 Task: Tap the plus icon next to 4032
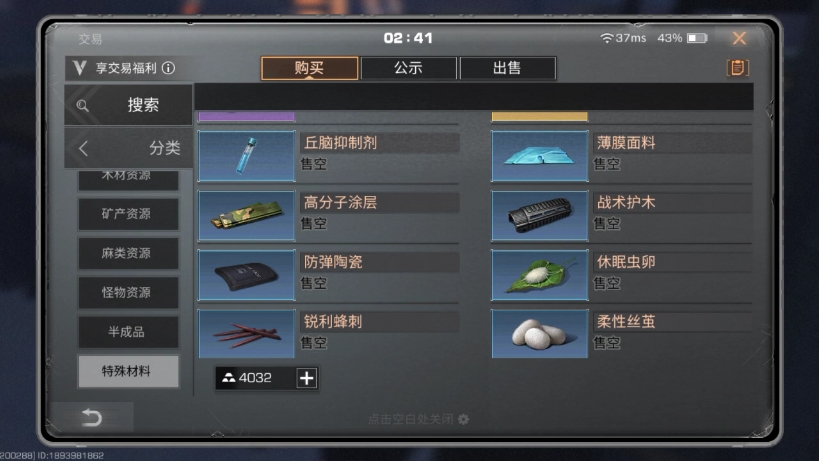pos(307,378)
